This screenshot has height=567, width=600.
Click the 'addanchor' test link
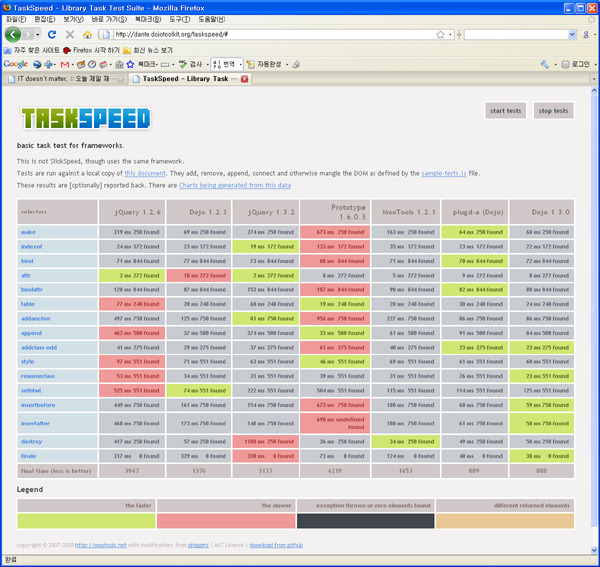tap(36, 318)
